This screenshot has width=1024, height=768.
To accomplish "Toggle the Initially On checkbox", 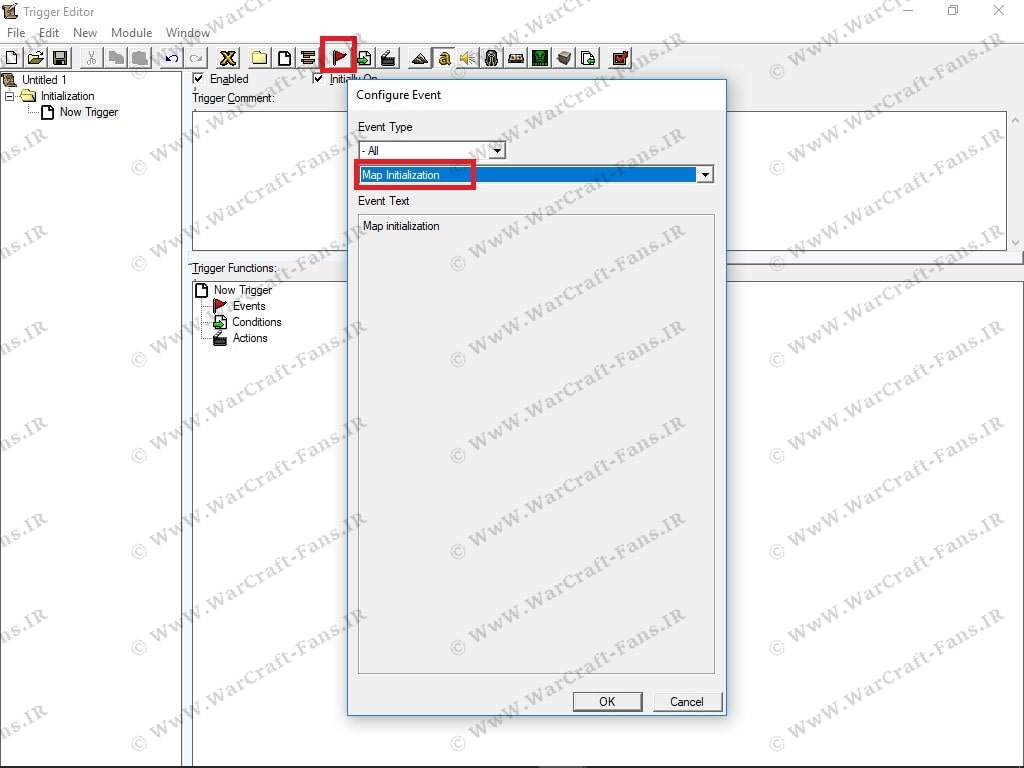I will click(x=318, y=78).
